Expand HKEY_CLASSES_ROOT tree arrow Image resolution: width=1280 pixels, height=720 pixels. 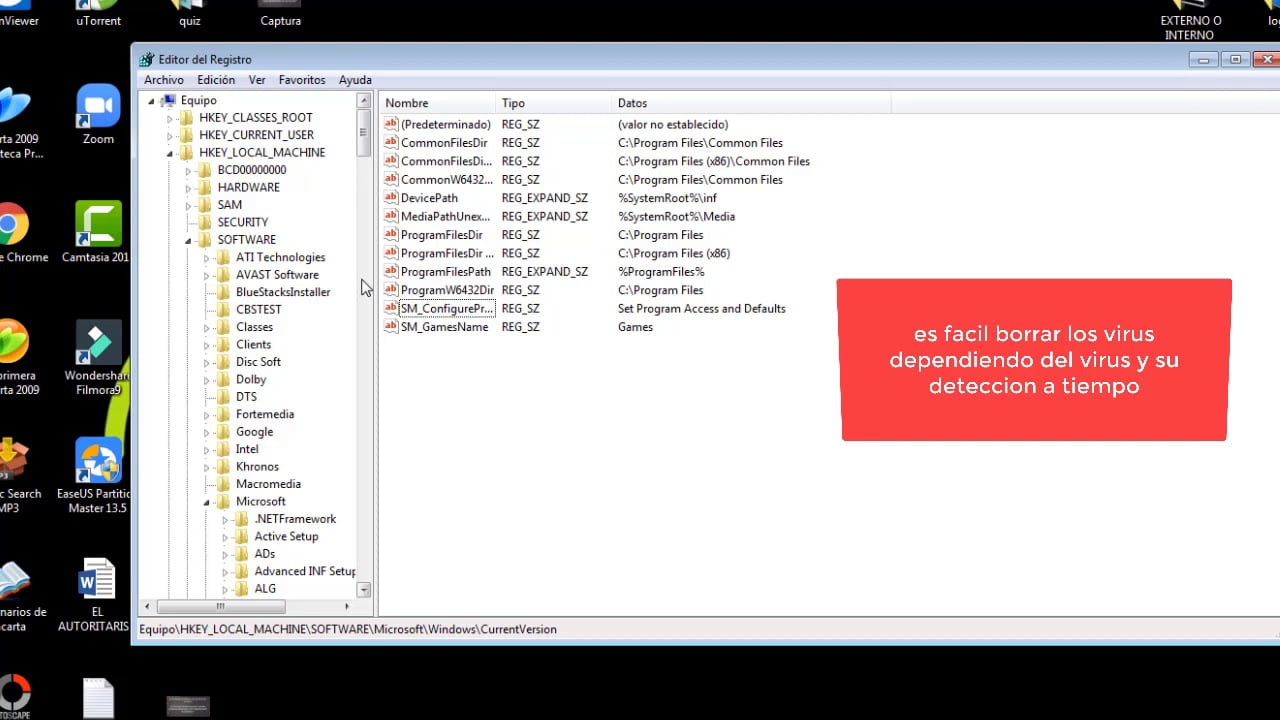(x=169, y=118)
